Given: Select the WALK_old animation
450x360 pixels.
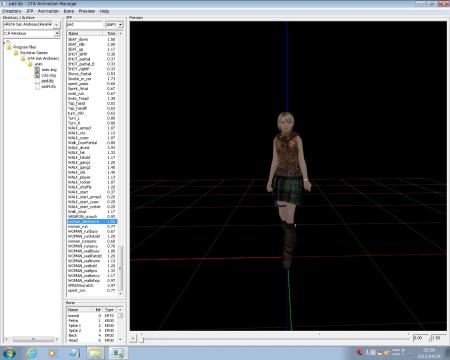Looking at the screenshot, I should [92, 172].
